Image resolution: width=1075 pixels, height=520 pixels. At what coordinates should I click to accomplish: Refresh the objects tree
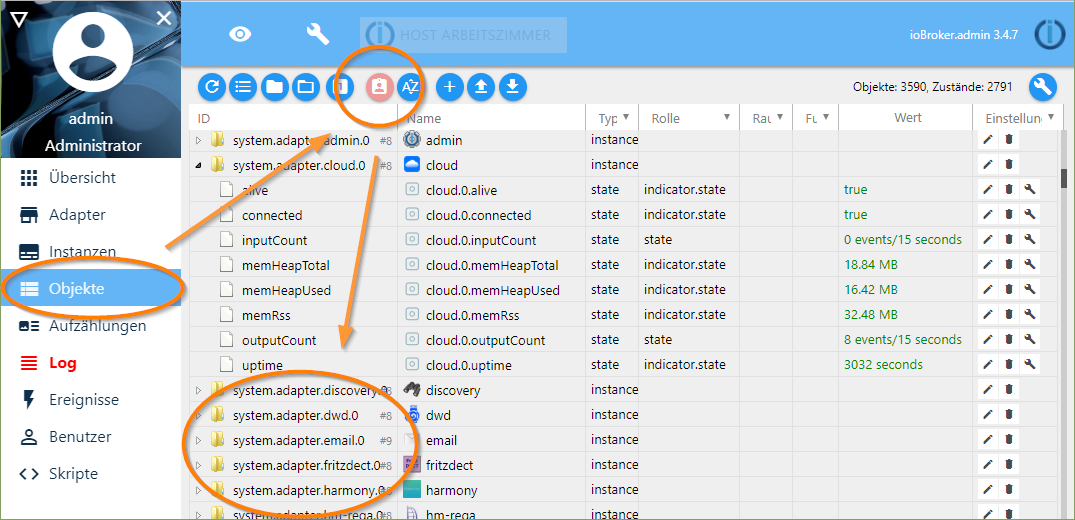212,86
